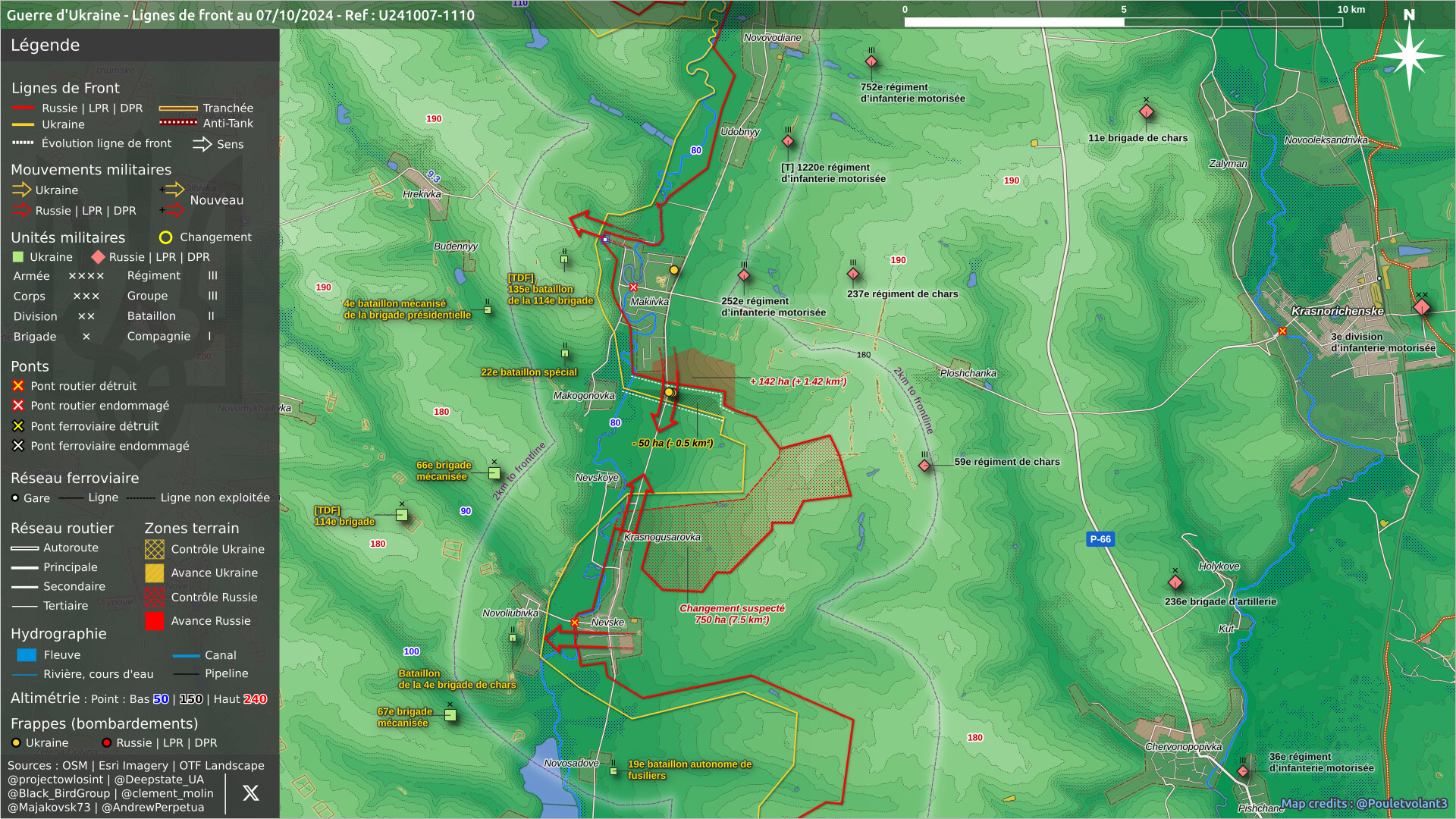Image resolution: width=1456 pixels, height=819 pixels.
Task: Click the 752e régiment unit diamond
Action: coord(871,61)
